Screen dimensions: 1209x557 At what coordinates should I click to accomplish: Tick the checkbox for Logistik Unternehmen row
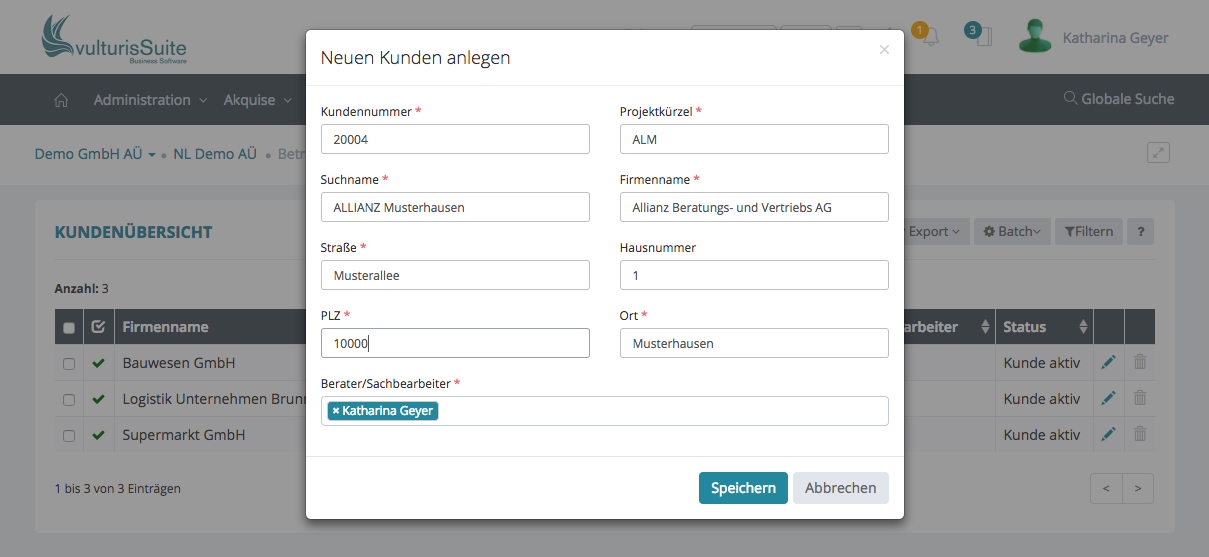[x=69, y=400]
